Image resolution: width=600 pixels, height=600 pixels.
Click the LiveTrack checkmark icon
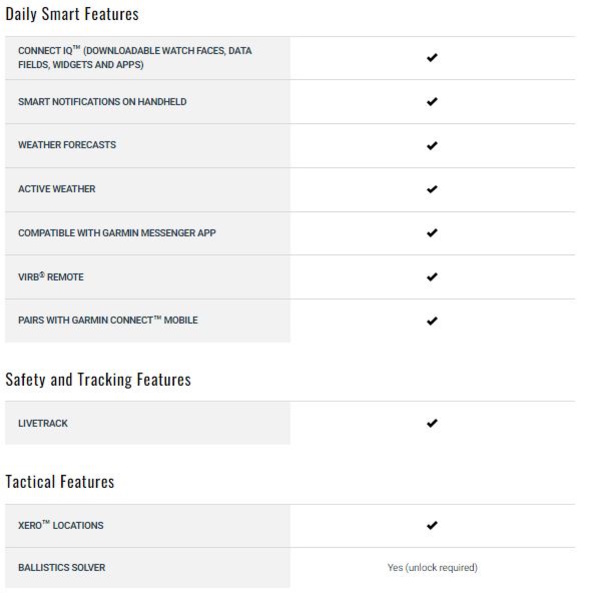[x=432, y=423]
